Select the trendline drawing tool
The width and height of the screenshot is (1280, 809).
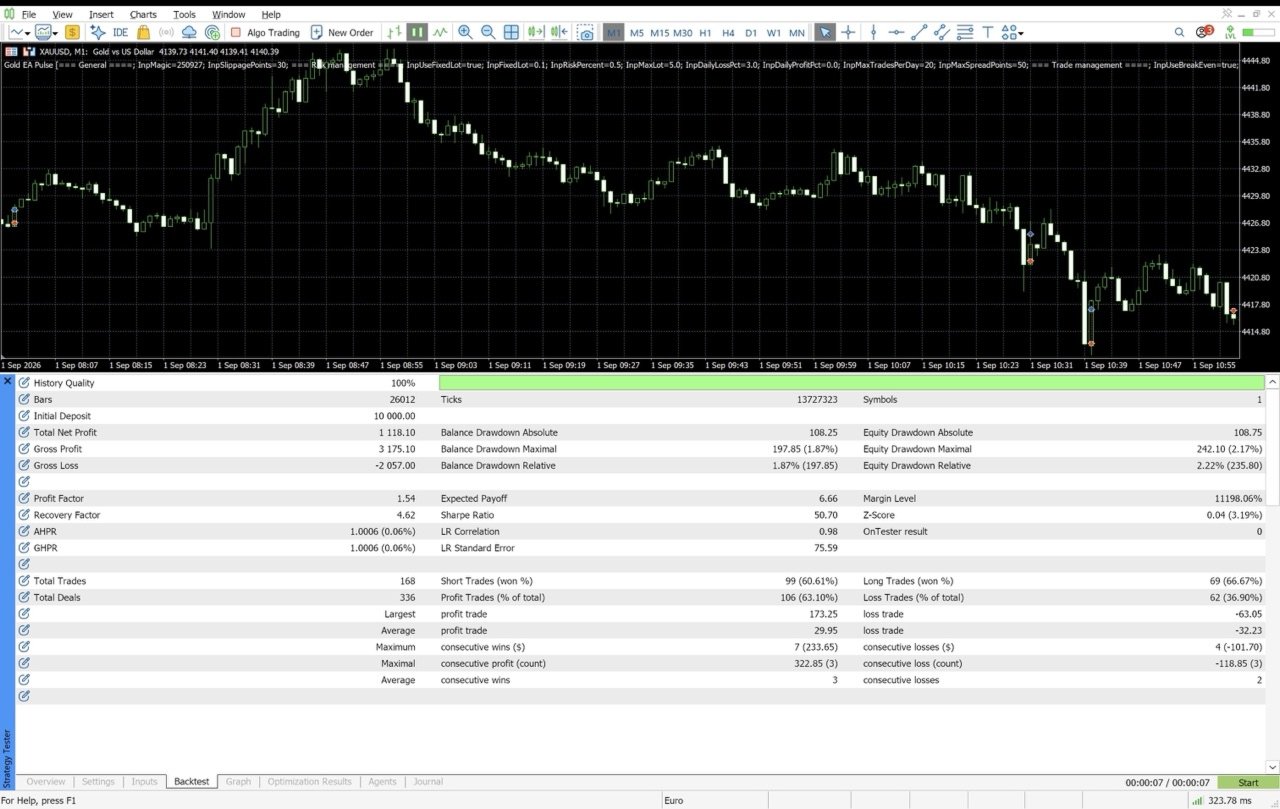[x=919, y=32]
